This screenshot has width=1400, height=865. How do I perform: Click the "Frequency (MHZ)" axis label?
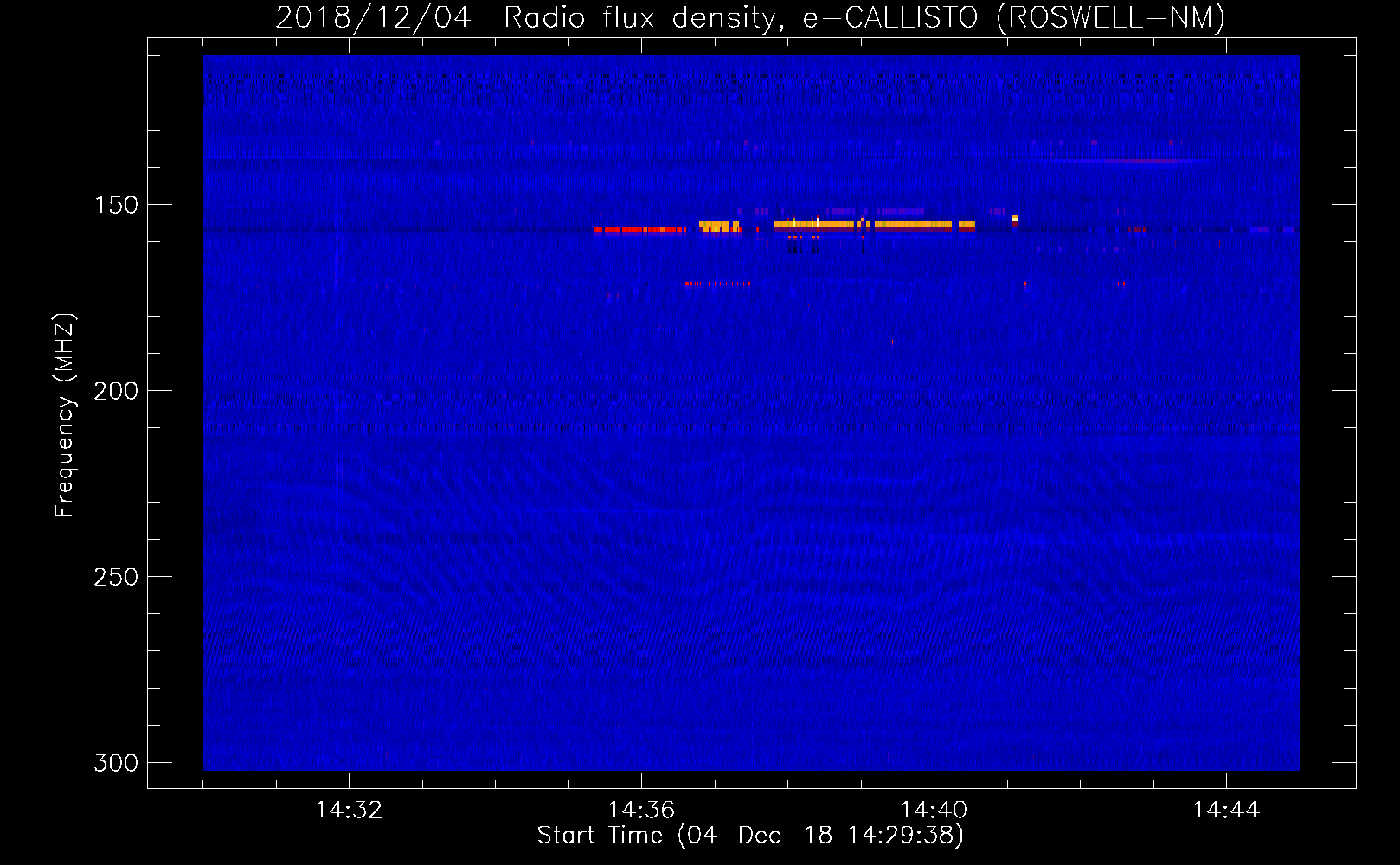[x=65, y=414]
